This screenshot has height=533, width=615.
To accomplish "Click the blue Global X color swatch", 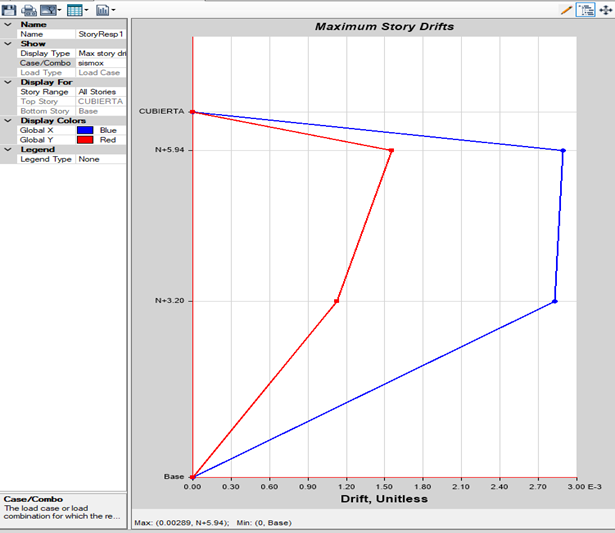I will click(85, 130).
